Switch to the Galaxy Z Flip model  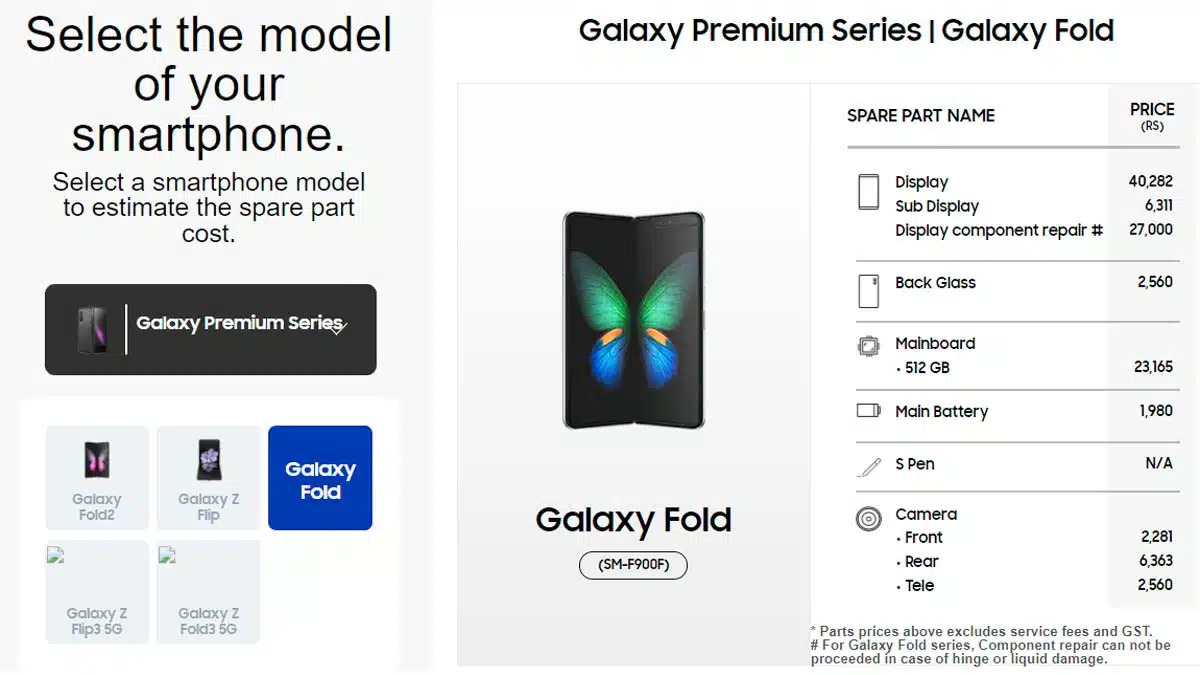click(x=208, y=477)
